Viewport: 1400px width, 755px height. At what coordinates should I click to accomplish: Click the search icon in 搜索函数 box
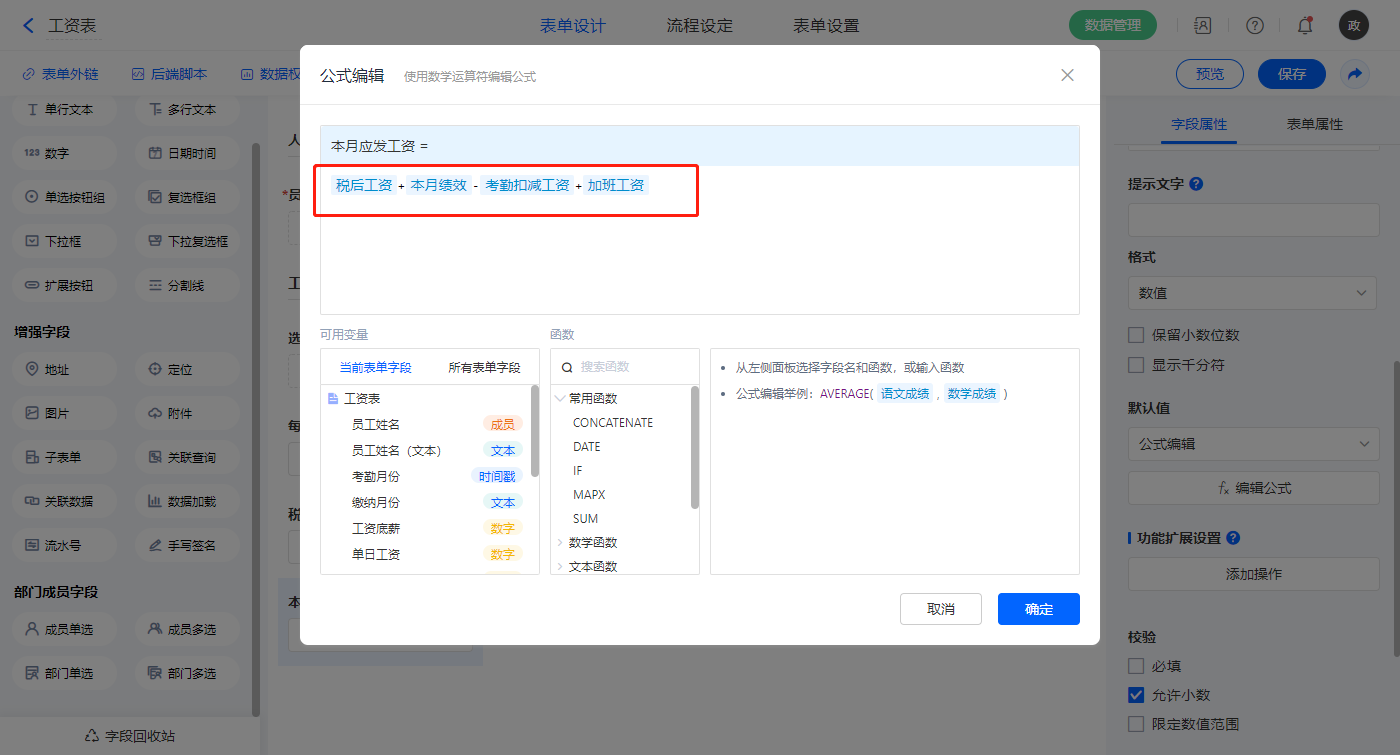[x=567, y=367]
